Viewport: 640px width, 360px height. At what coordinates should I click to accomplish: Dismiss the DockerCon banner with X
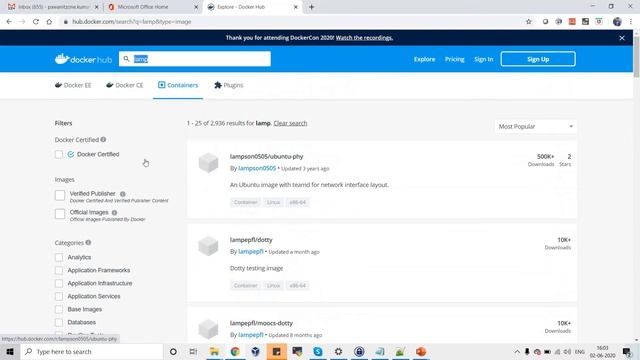pos(622,38)
